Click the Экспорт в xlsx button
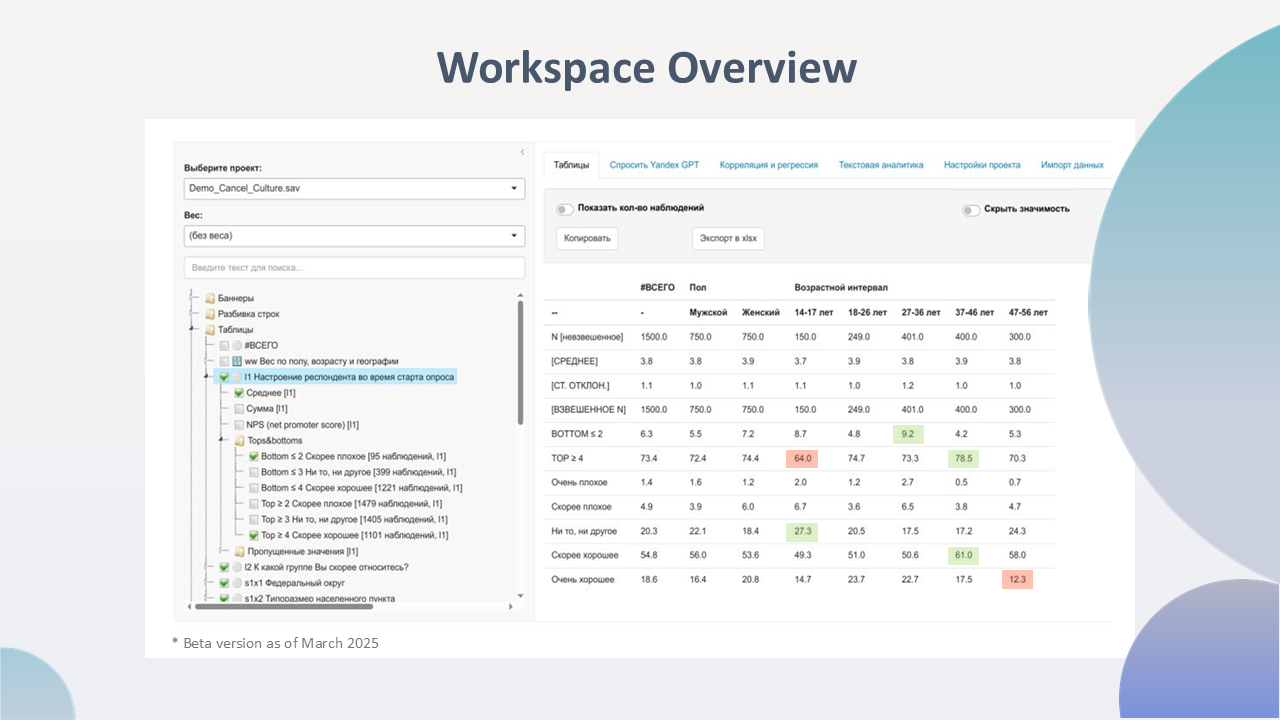This screenshot has height=720, width=1280. click(728, 239)
